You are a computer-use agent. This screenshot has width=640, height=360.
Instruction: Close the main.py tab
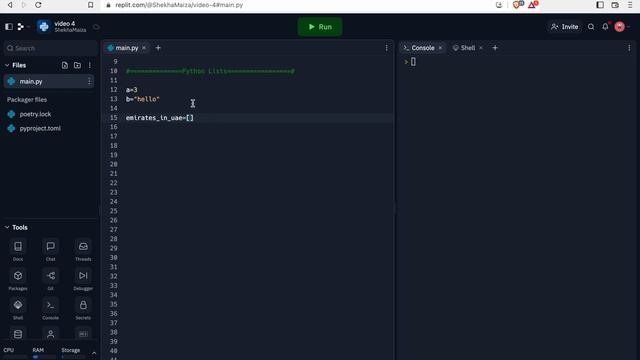pyautogui.click(x=144, y=48)
